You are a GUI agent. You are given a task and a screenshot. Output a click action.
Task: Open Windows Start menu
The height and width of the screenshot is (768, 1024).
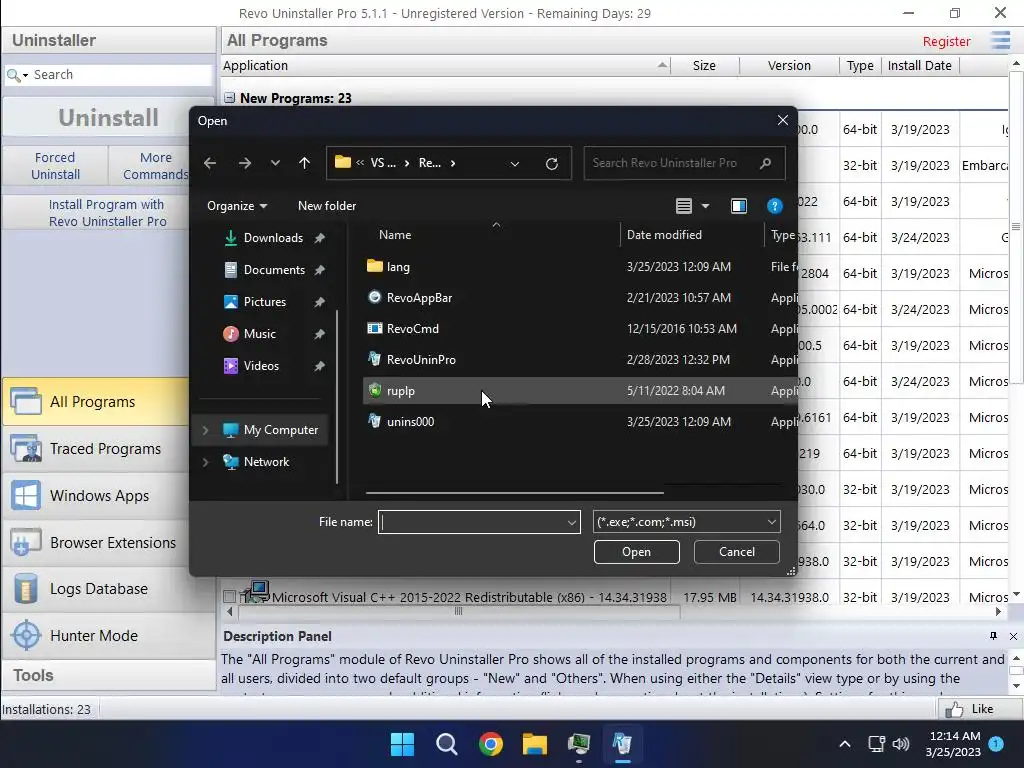point(402,744)
